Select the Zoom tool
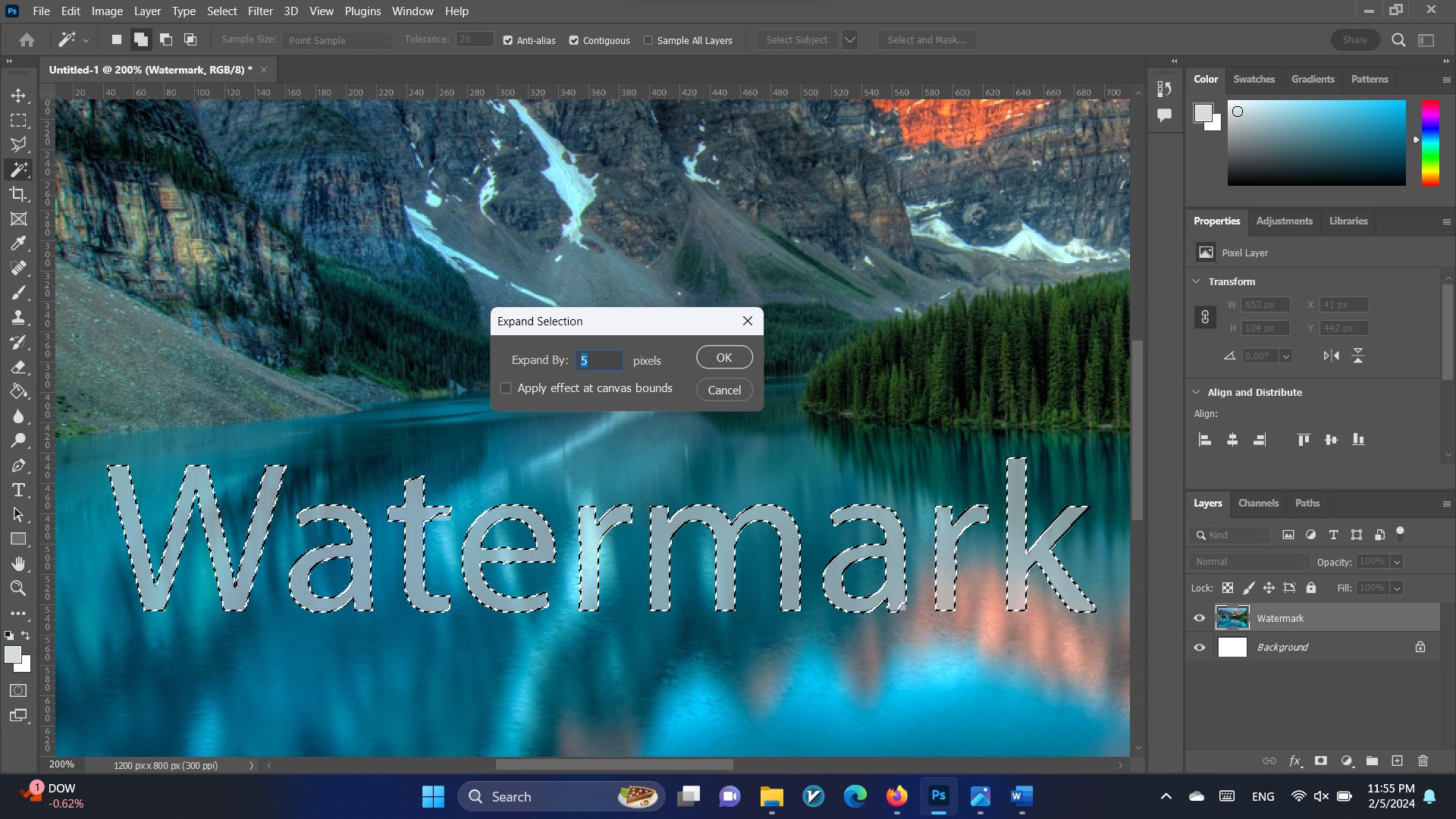Image resolution: width=1456 pixels, height=819 pixels. tap(19, 588)
